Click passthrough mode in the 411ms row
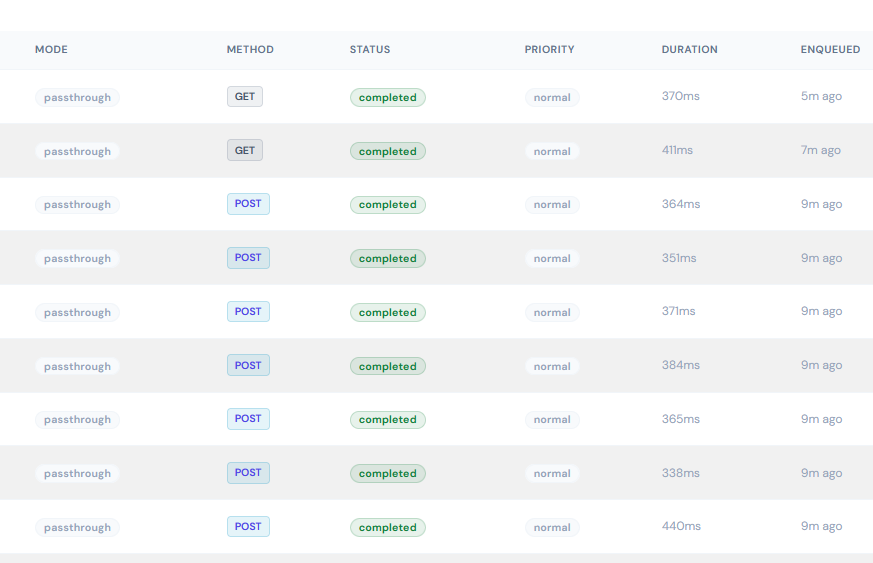The height and width of the screenshot is (563, 873). [x=77, y=151]
